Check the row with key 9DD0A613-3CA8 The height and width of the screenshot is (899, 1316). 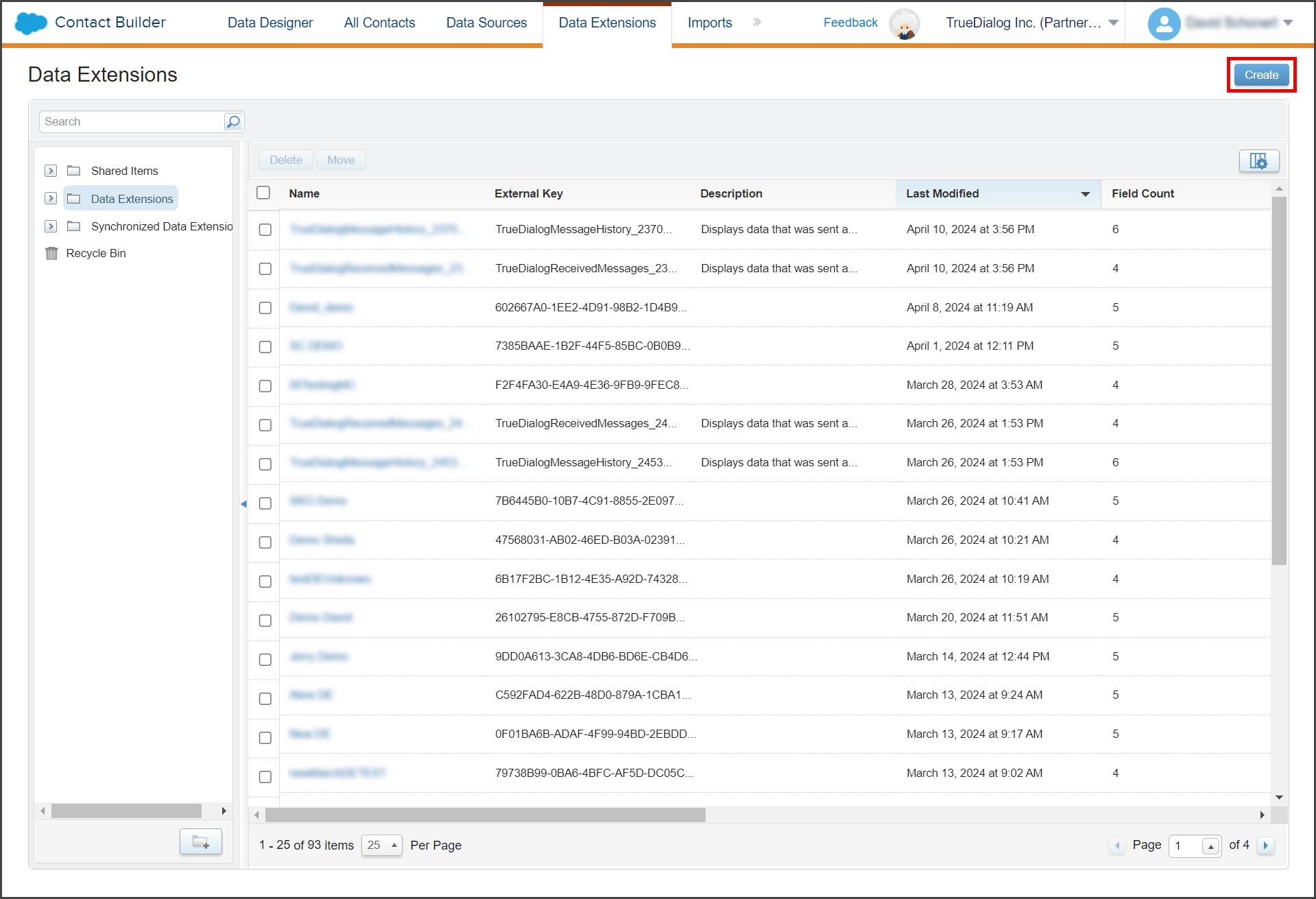coord(265,660)
